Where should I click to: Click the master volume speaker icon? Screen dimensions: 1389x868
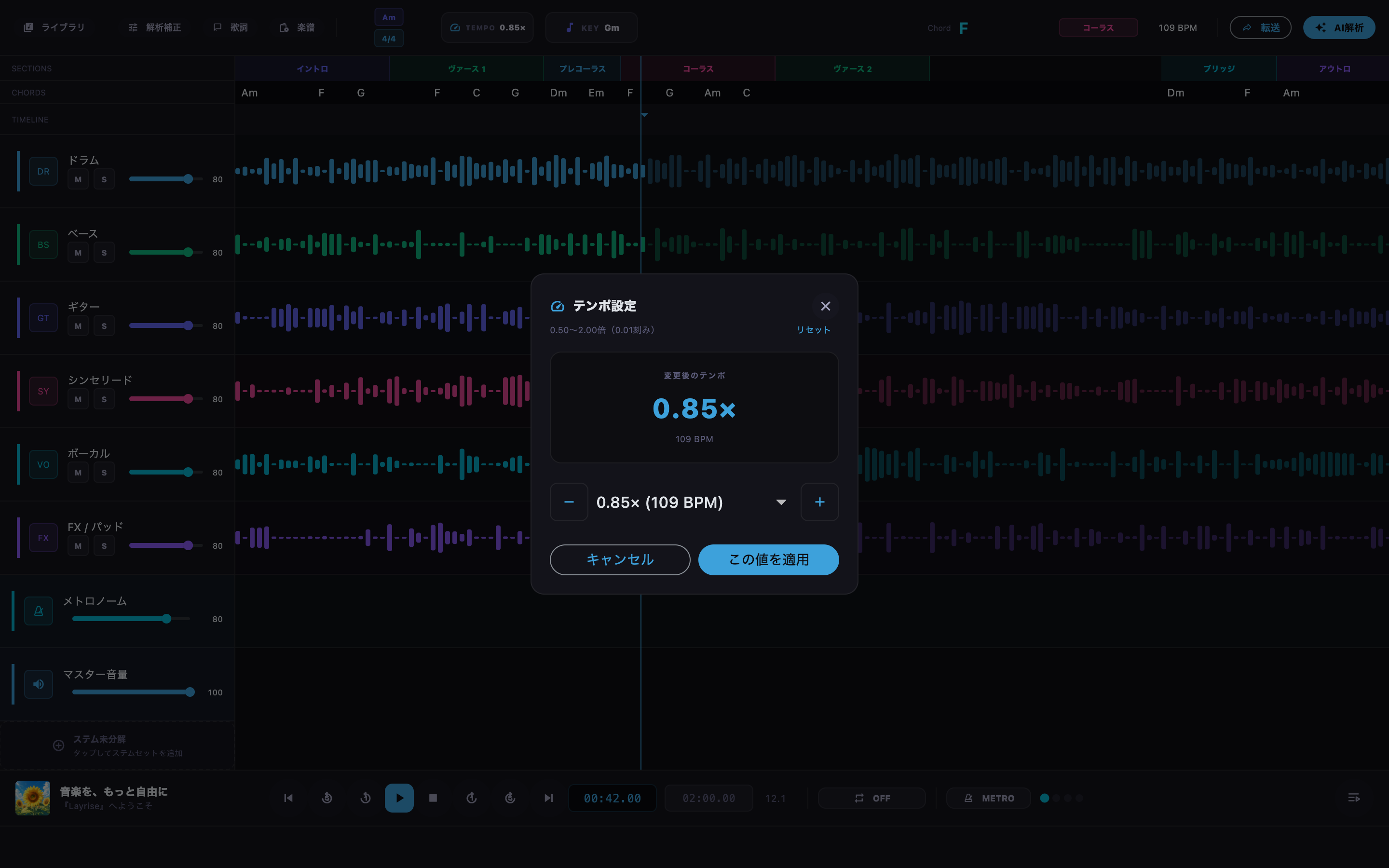pyautogui.click(x=39, y=684)
